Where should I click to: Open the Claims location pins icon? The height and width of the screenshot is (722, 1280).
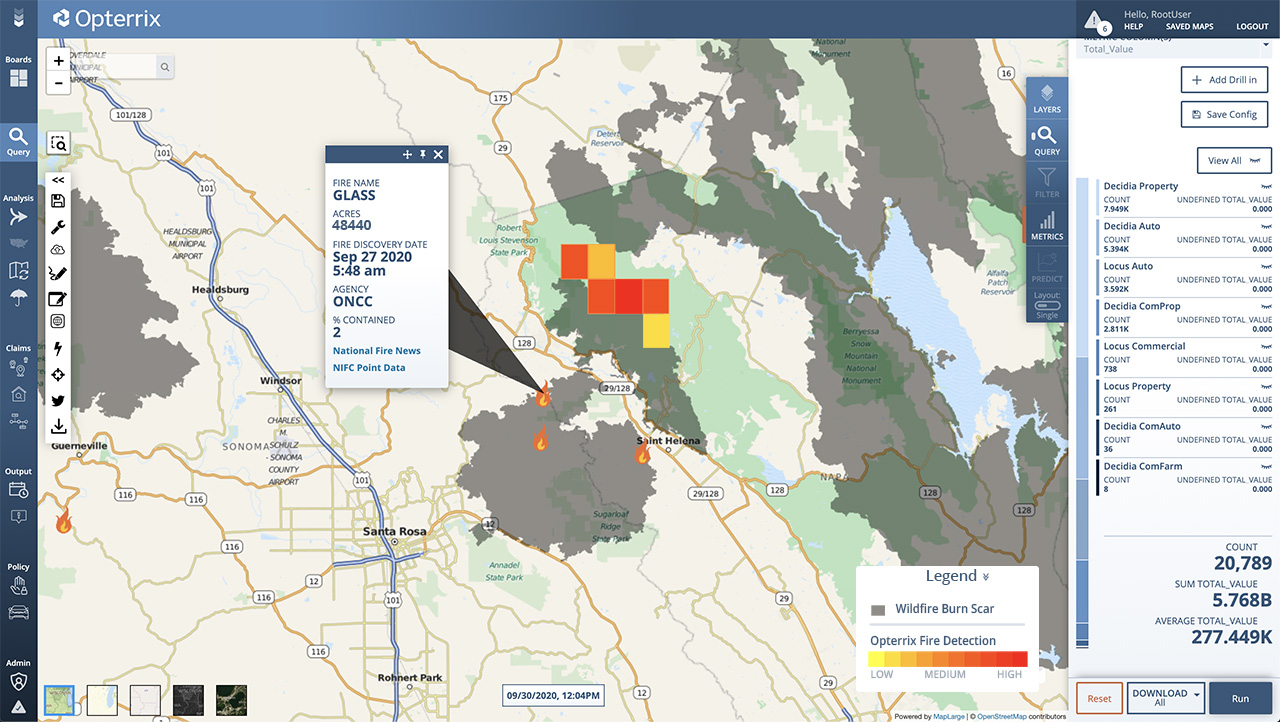pos(18,367)
